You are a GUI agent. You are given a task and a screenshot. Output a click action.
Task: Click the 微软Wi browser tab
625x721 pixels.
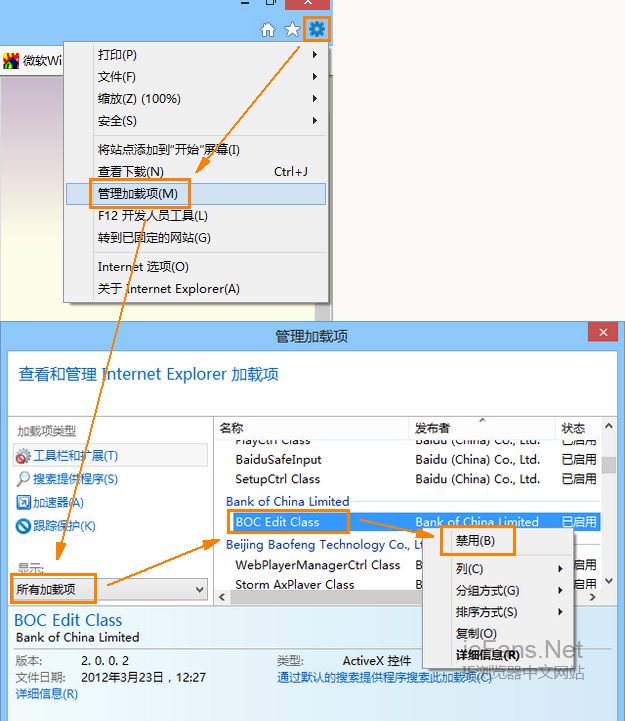click(32, 61)
